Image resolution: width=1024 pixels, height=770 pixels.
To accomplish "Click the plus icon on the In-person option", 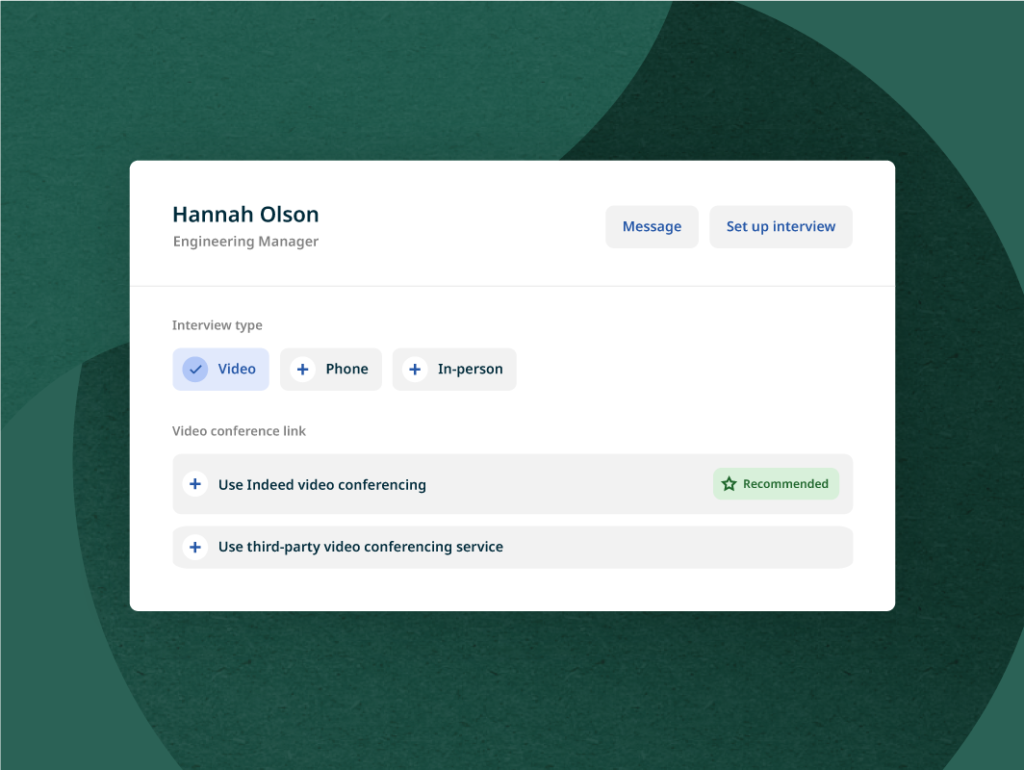I will pyautogui.click(x=415, y=369).
